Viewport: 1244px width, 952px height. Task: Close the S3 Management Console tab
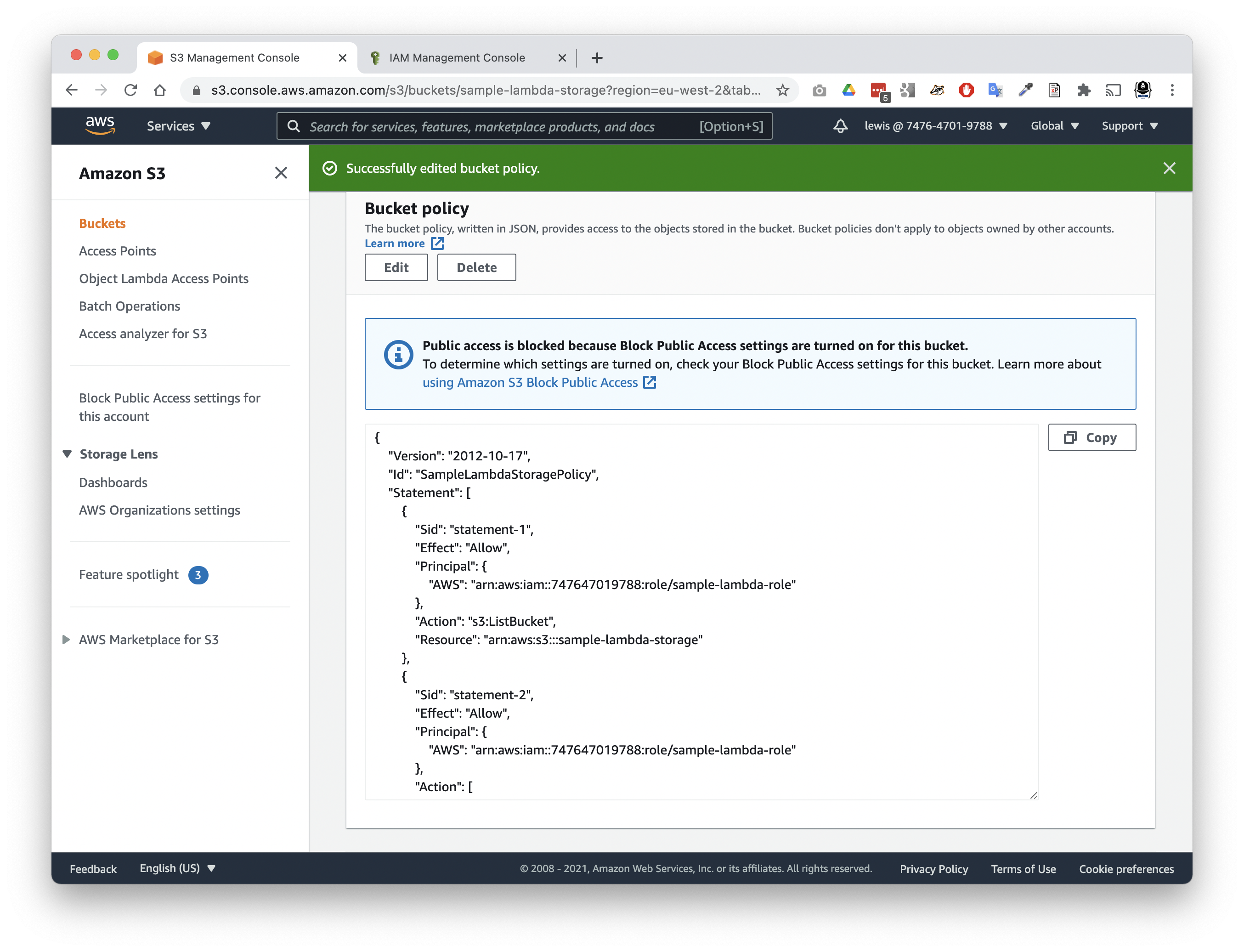pyautogui.click(x=342, y=58)
